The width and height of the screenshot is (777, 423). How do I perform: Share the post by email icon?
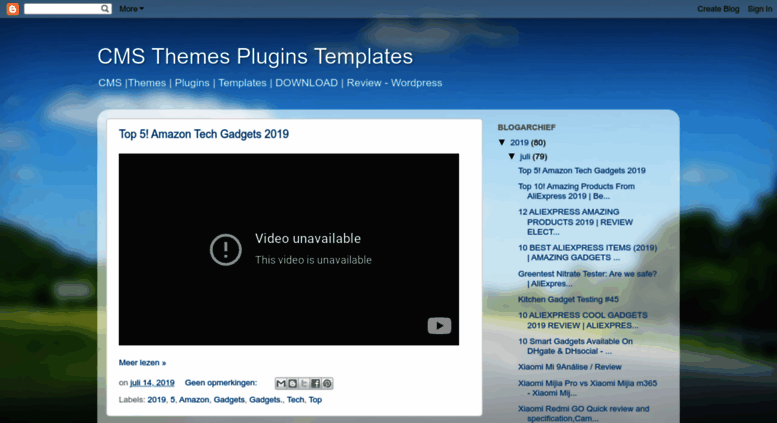click(281, 383)
